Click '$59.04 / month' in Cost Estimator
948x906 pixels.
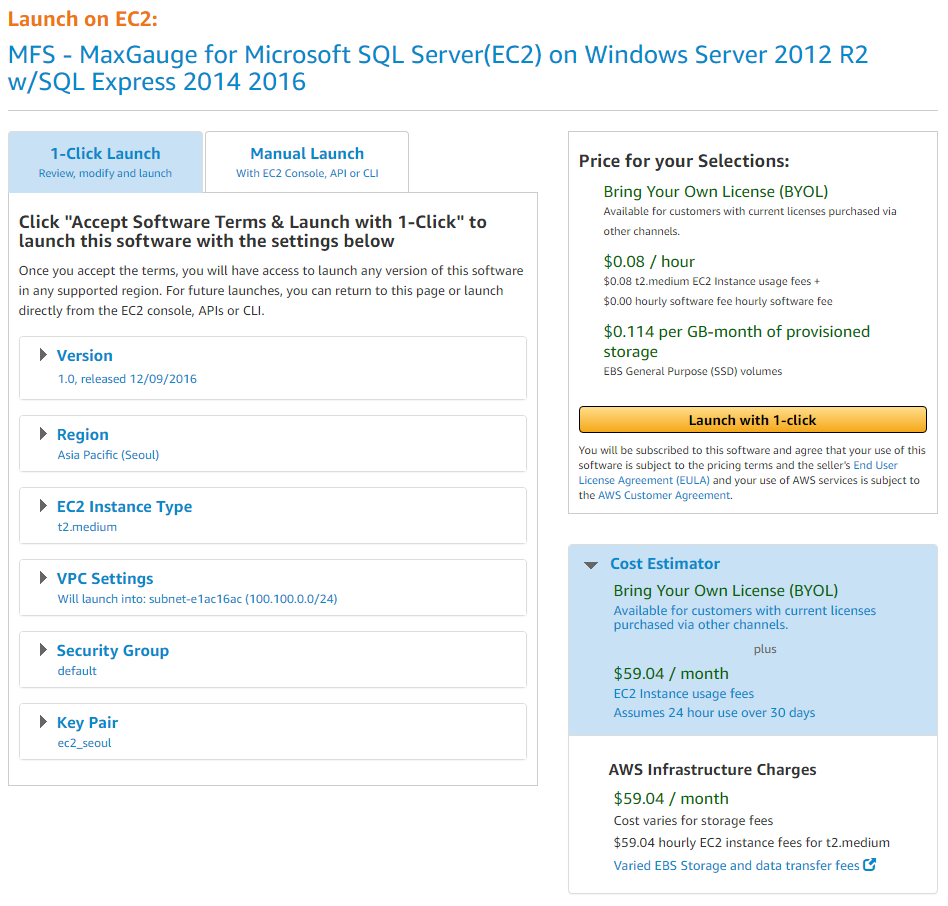[x=671, y=673]
